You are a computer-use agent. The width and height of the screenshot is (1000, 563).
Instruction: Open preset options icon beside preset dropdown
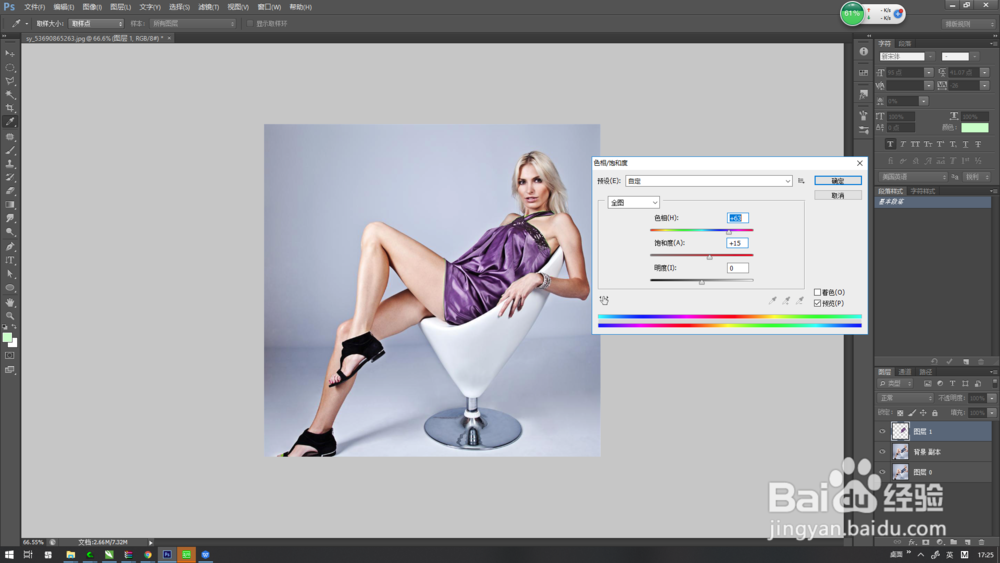(801, 181)
